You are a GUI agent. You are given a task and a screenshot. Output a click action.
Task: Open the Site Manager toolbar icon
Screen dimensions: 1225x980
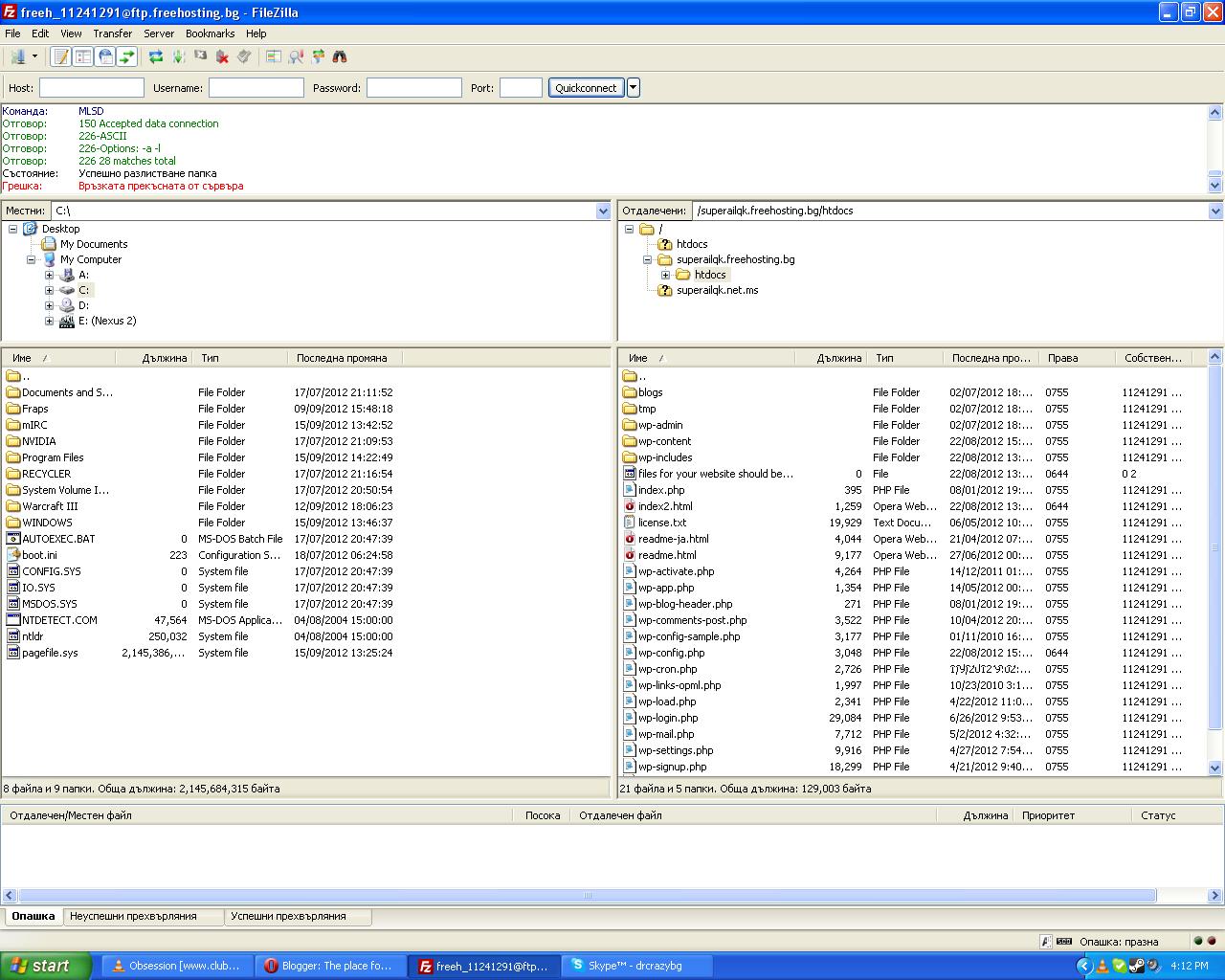pyautogui.click(x=17, y=57)
